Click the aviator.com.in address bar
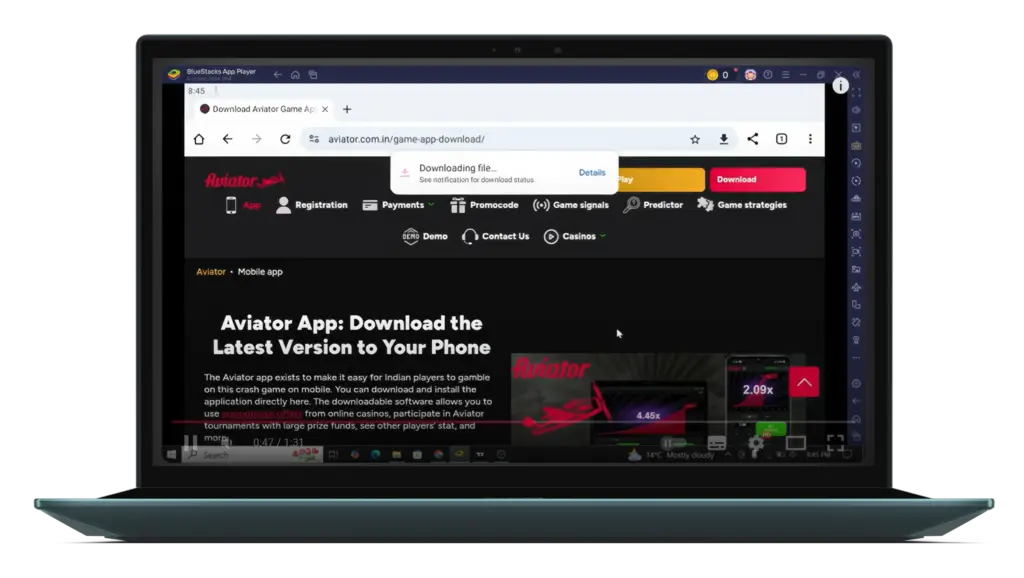1024x578 pixels. [x=500, y=139]
